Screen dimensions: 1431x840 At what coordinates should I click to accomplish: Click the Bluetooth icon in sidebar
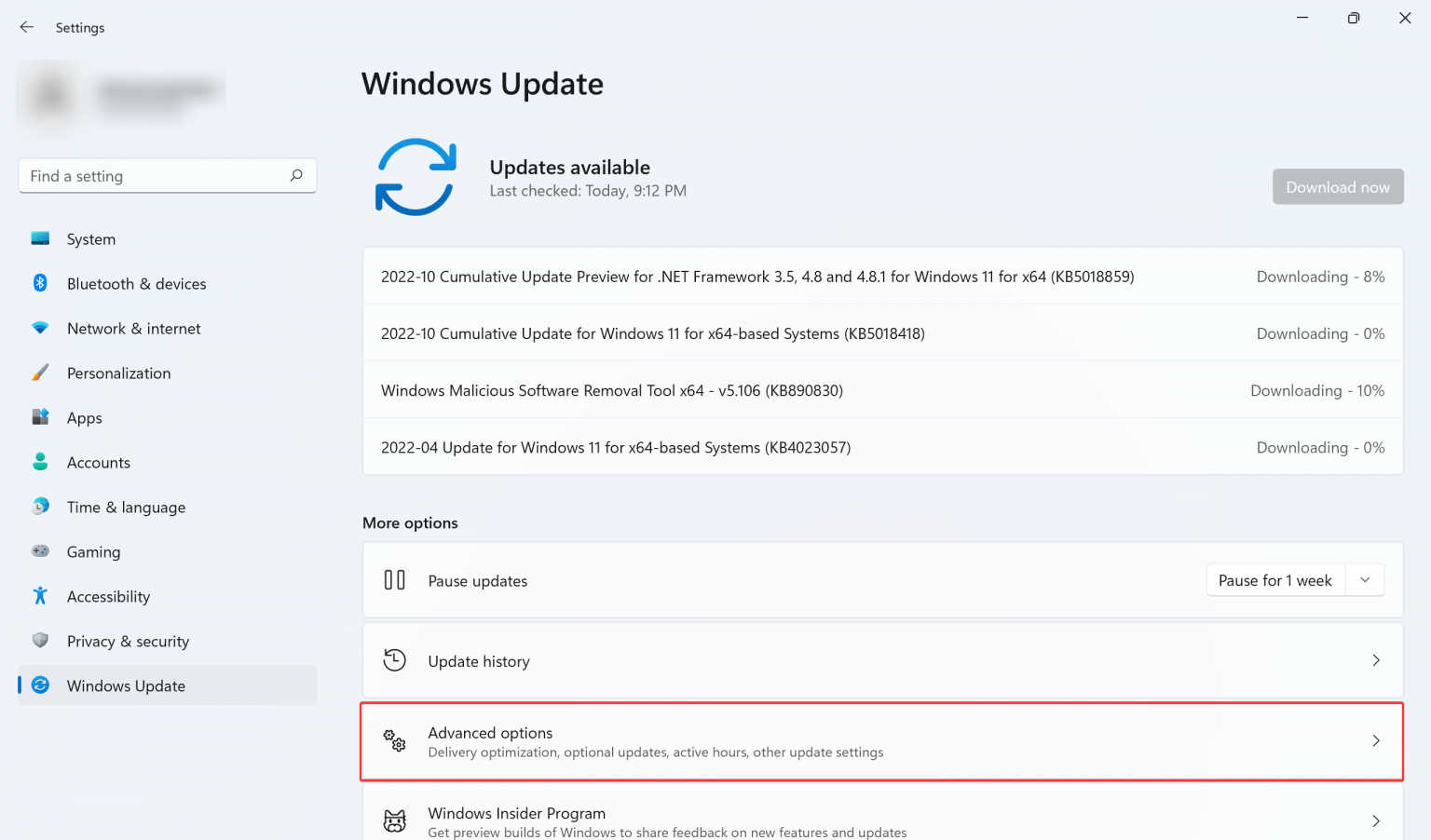(40, 283)
